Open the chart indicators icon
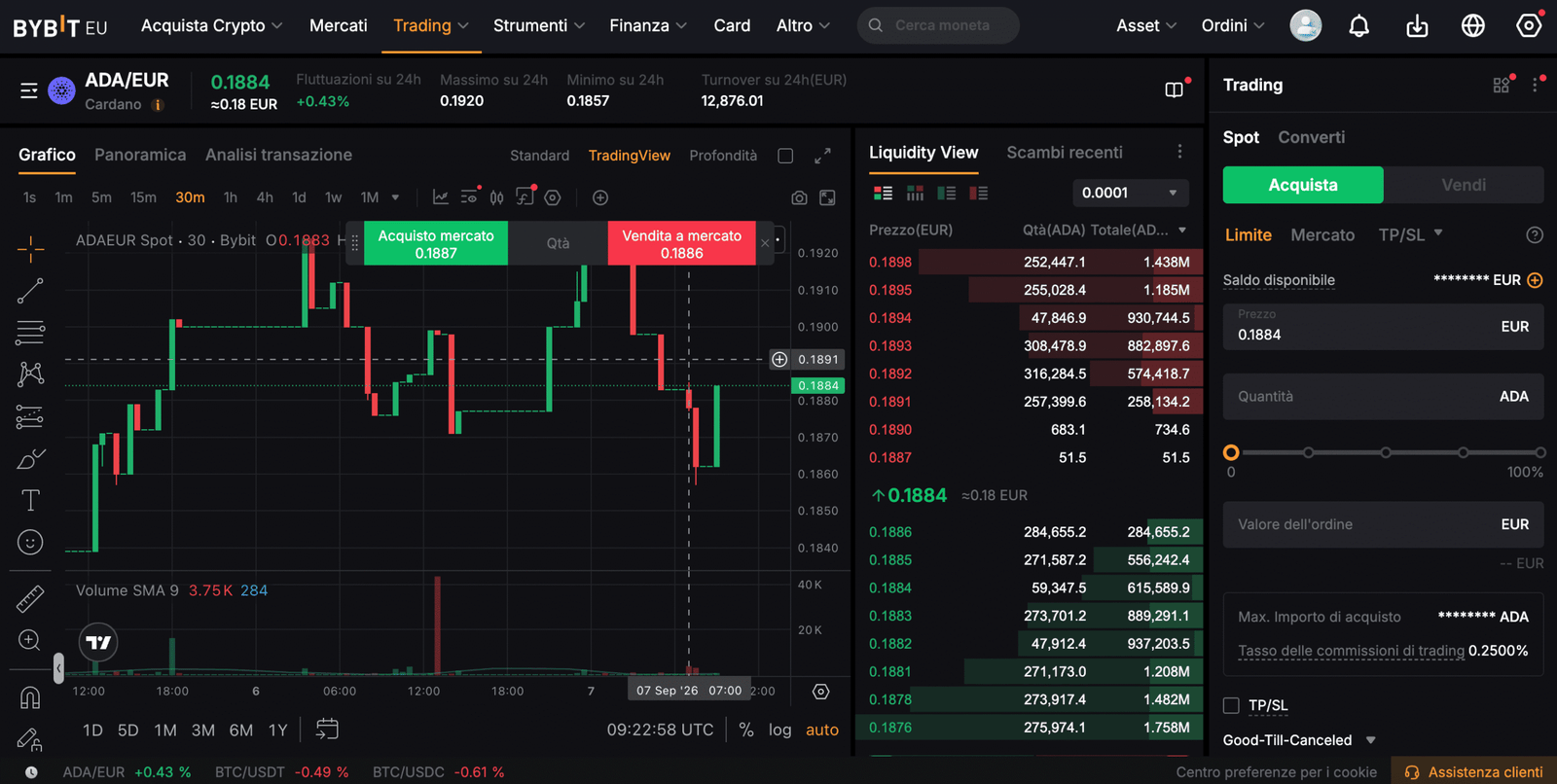Viewport: 1557px width, 784px height. tap(441, 197)
